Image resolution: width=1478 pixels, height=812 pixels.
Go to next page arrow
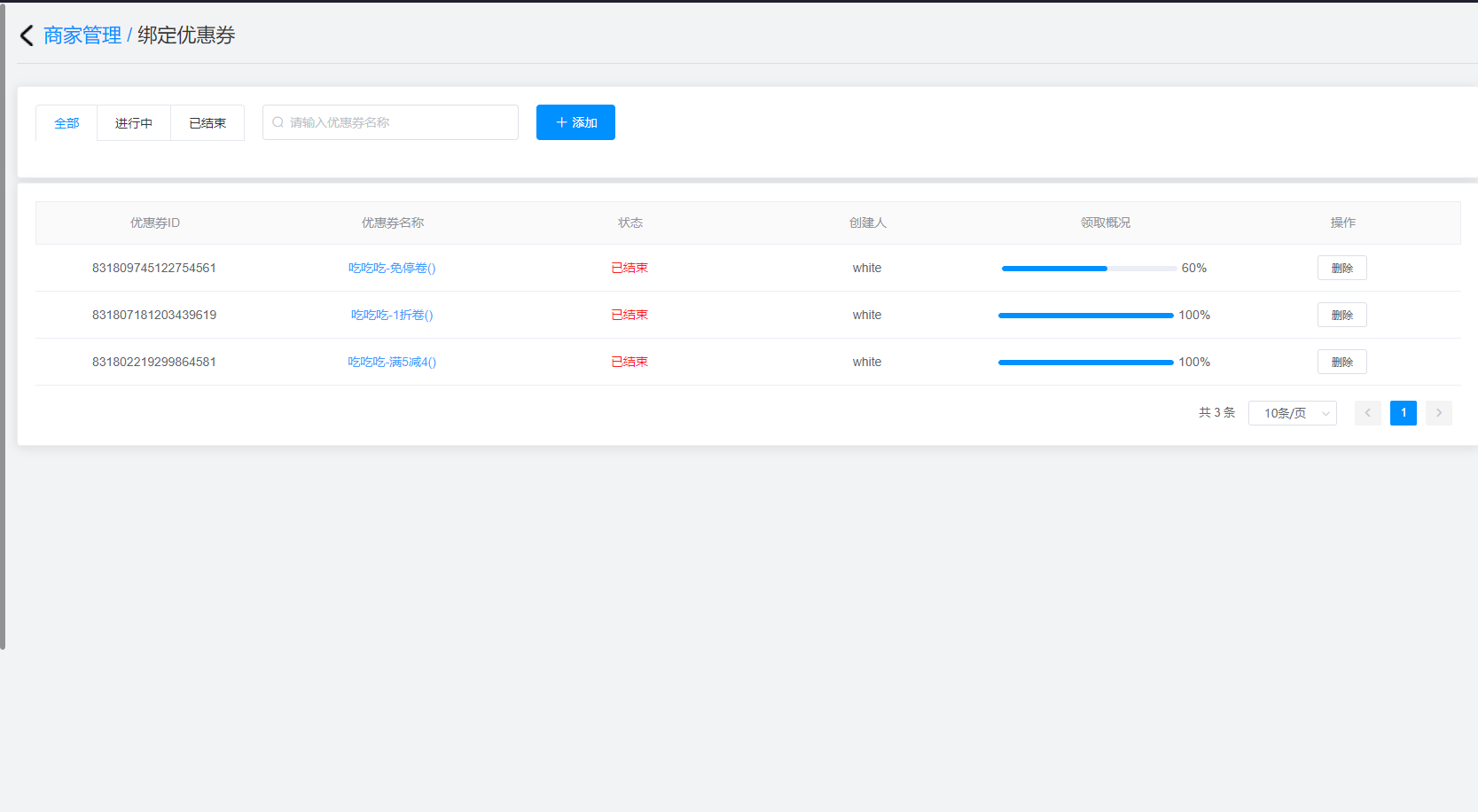1438,413
